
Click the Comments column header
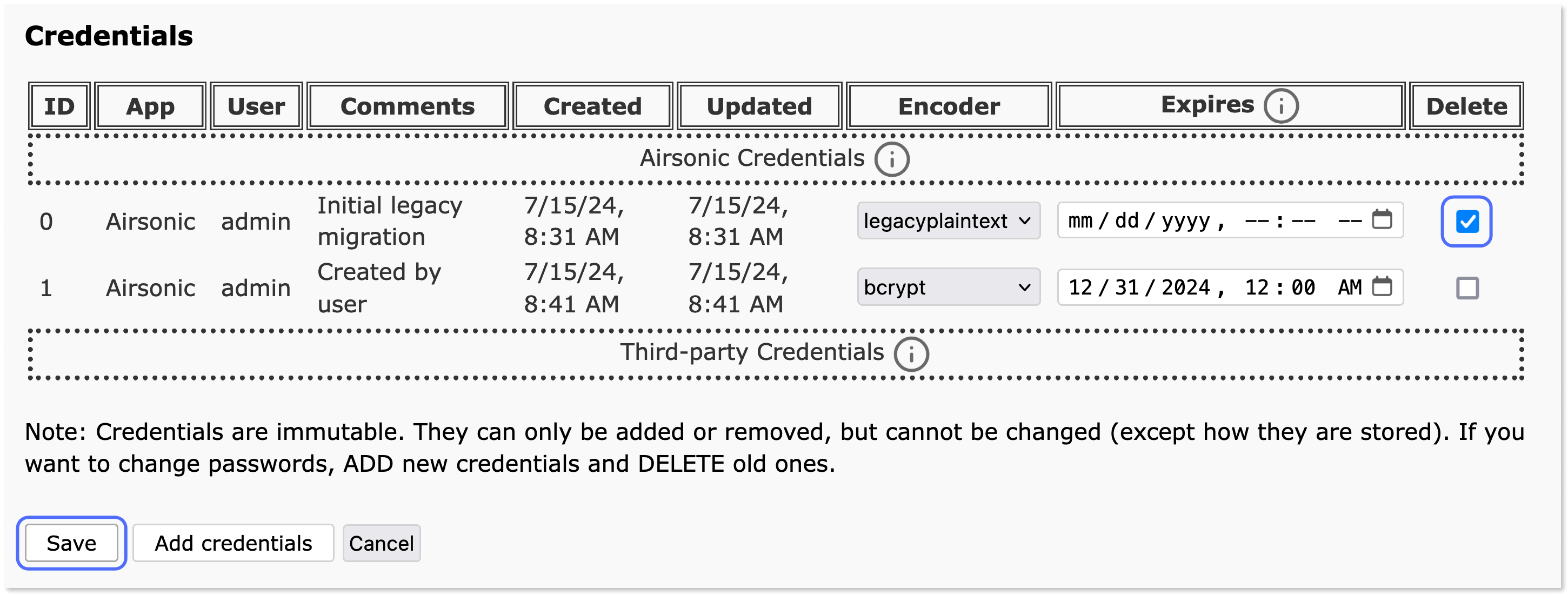click(408, 105)
